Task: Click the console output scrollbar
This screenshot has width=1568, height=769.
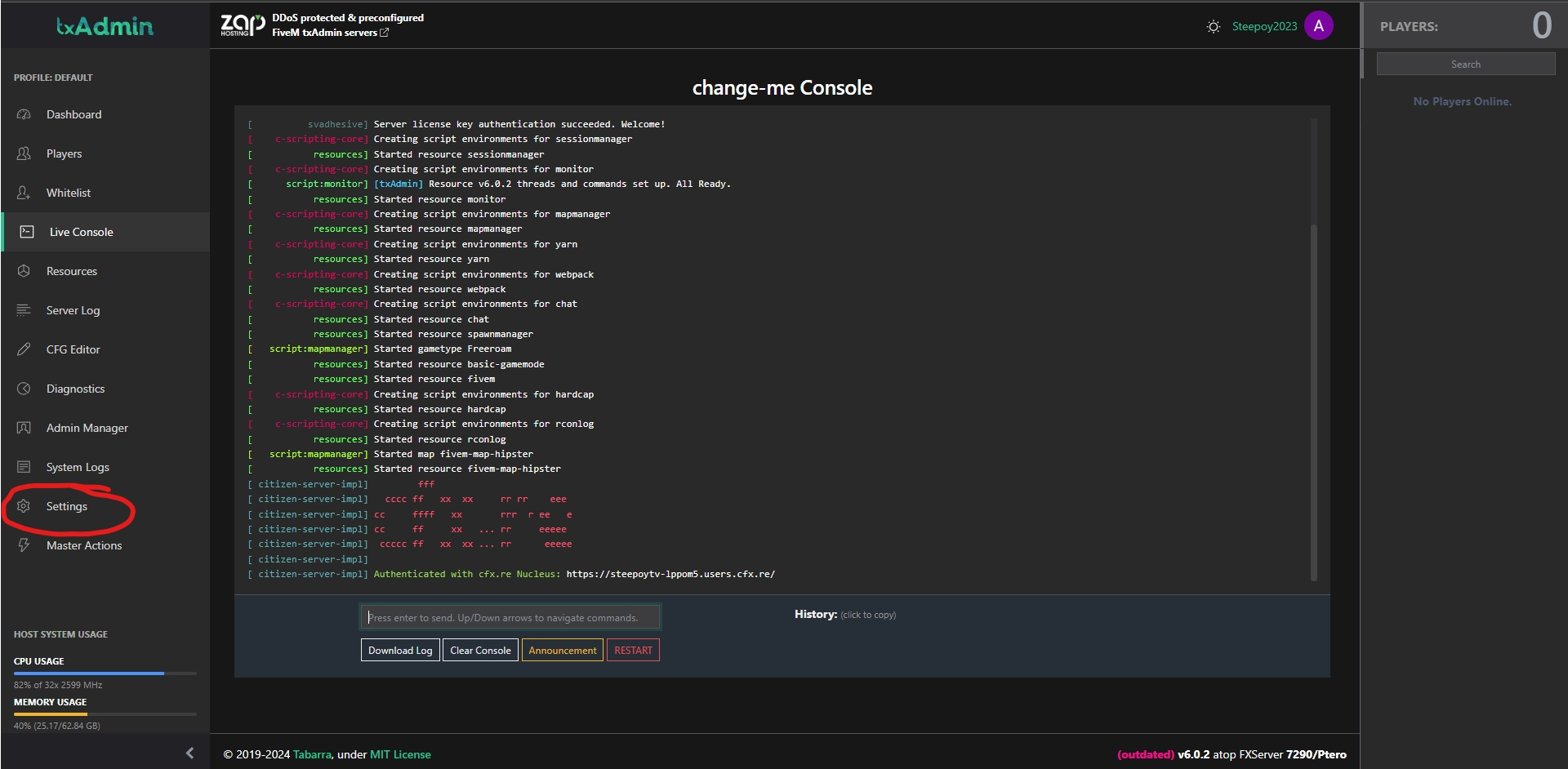Action: [x=1313, y=400]
